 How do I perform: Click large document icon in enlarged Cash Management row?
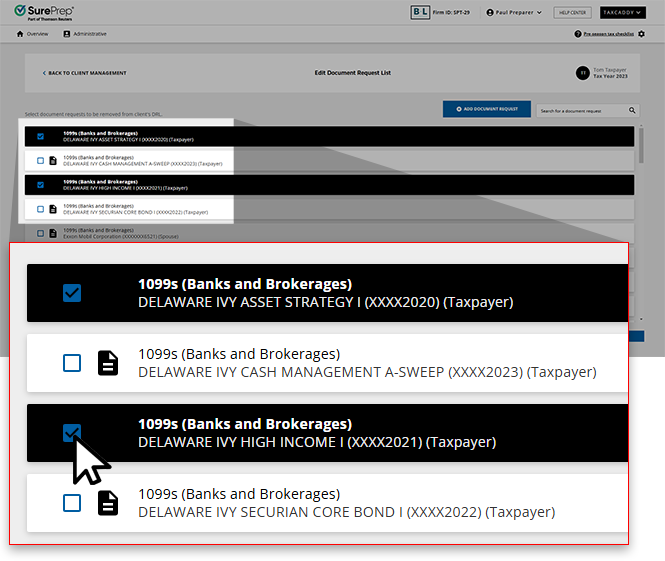tap(108, 363)
